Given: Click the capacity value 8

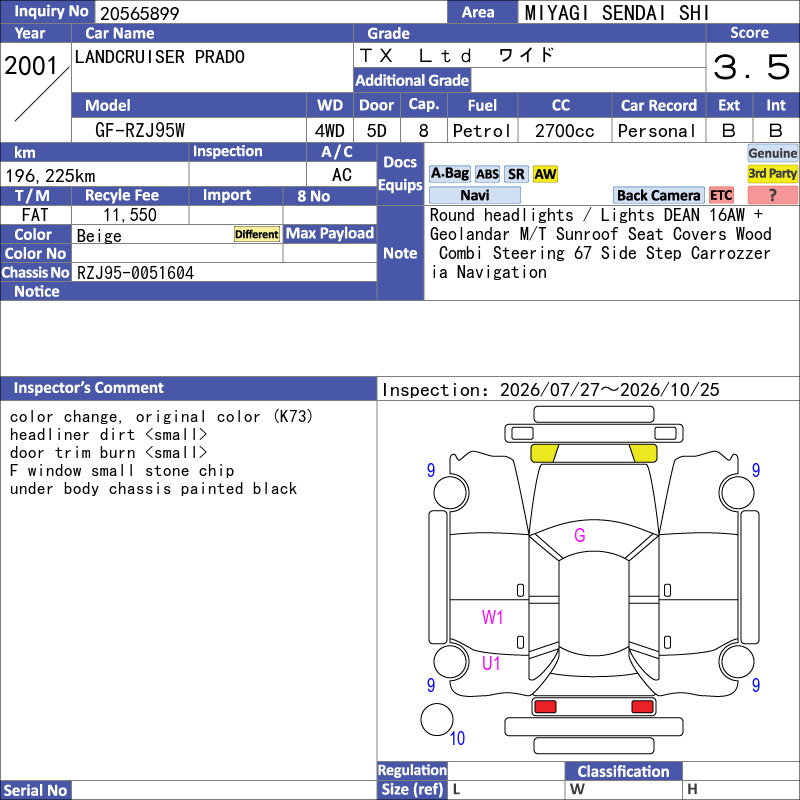Looking at the screenshot, I should tap(423, 131).
